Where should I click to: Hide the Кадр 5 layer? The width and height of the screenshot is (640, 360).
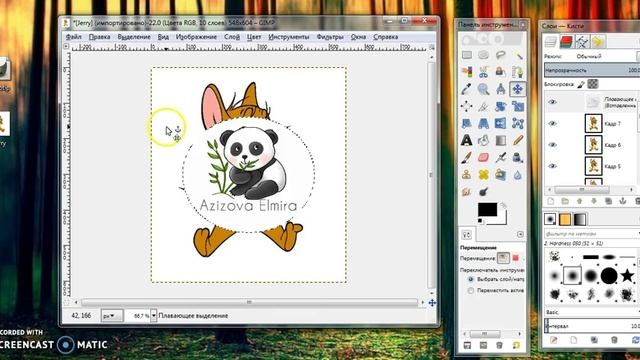(552, 166)
